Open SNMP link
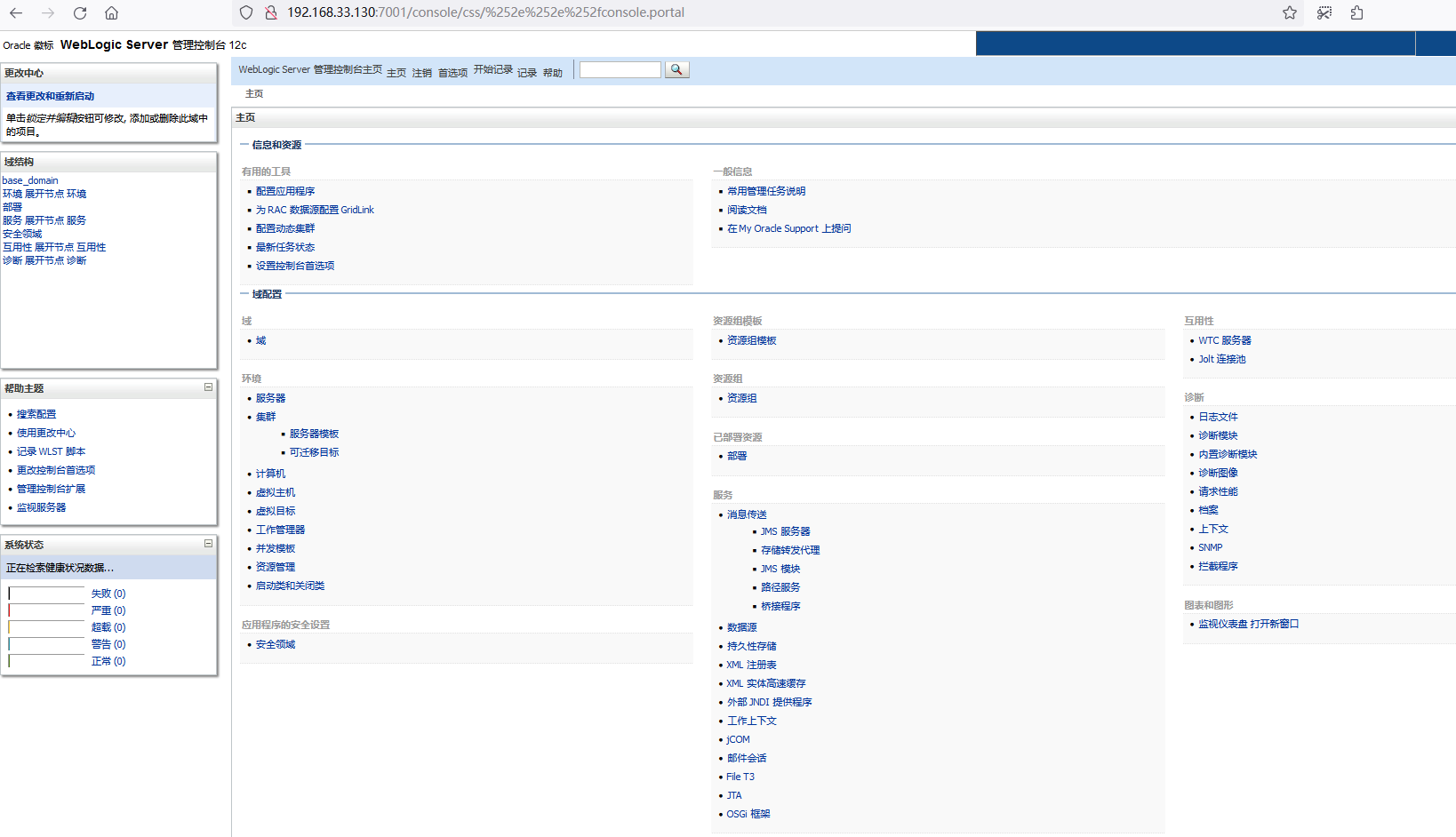 (x=1211, y=547)
